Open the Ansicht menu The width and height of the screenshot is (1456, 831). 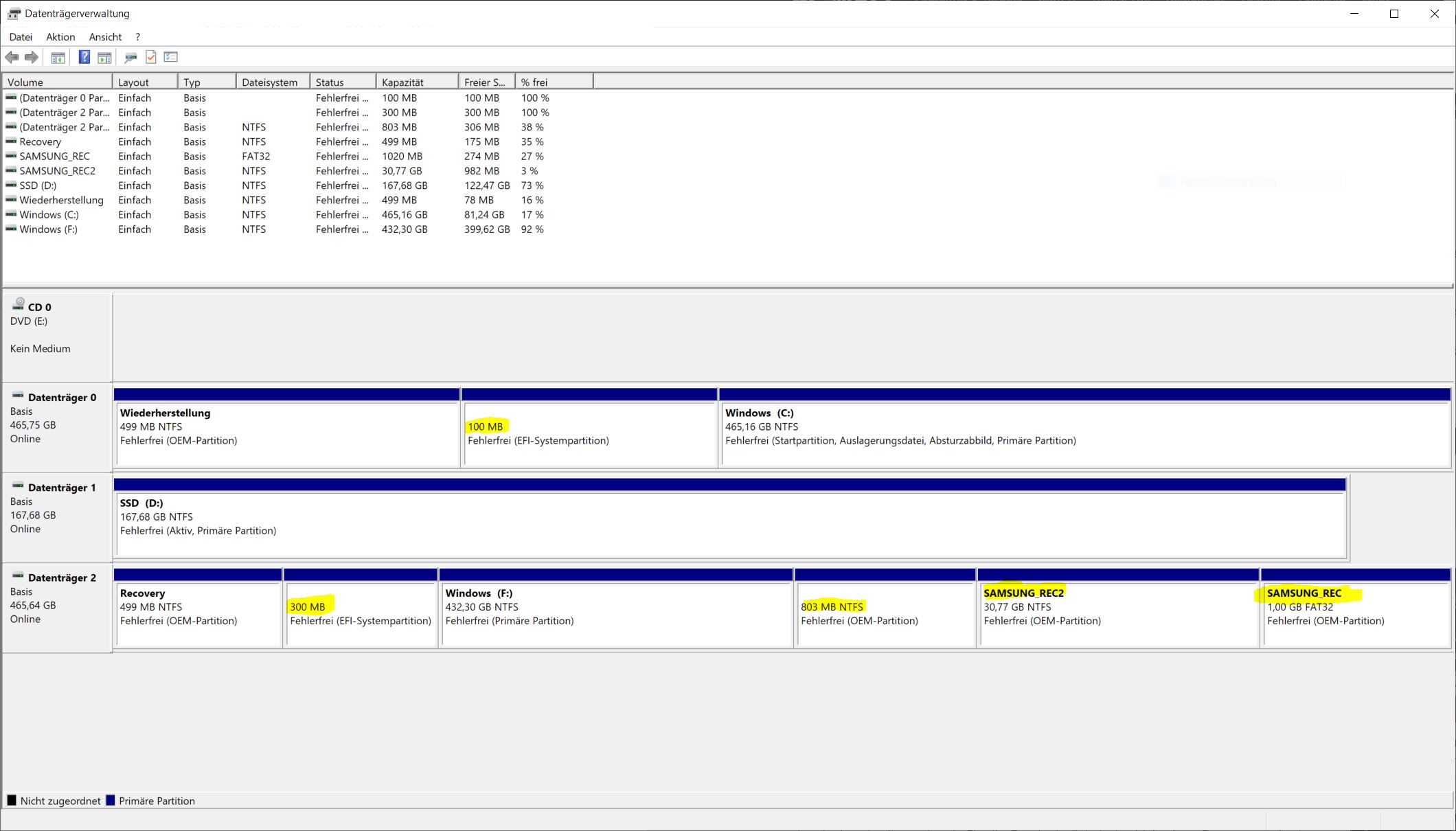[105, 37]
